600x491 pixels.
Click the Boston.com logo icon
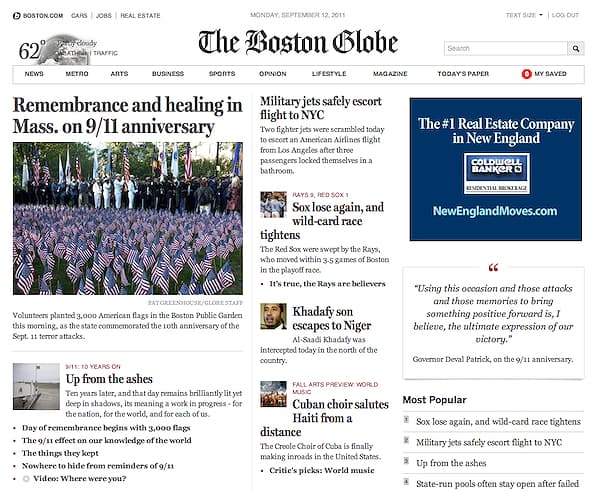(16, 16)
